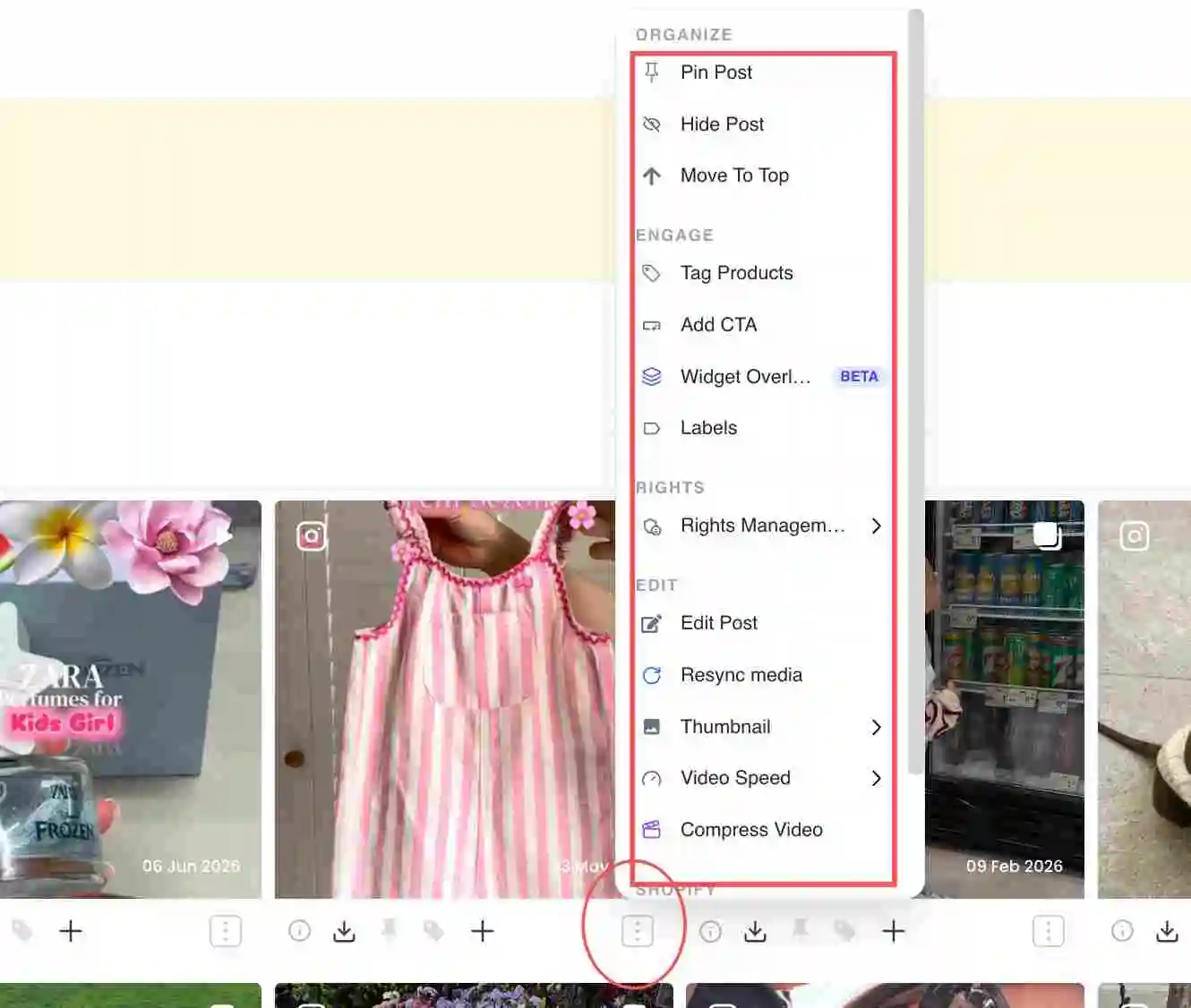1191x1008 pixels.
Task: Open three-dot menu under Zara perfume post
Action: [x=226, y=931]
